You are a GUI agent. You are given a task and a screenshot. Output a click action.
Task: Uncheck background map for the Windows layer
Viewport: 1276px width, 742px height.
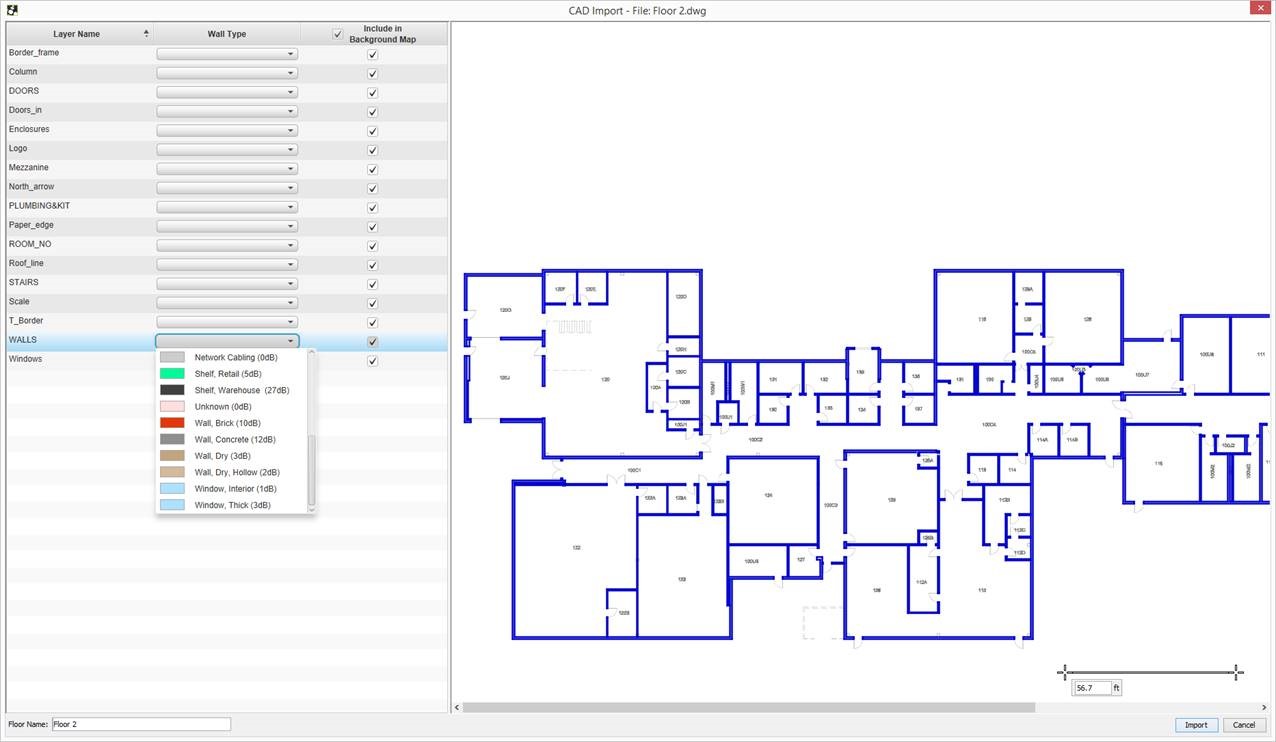click(x=372, y=360)
